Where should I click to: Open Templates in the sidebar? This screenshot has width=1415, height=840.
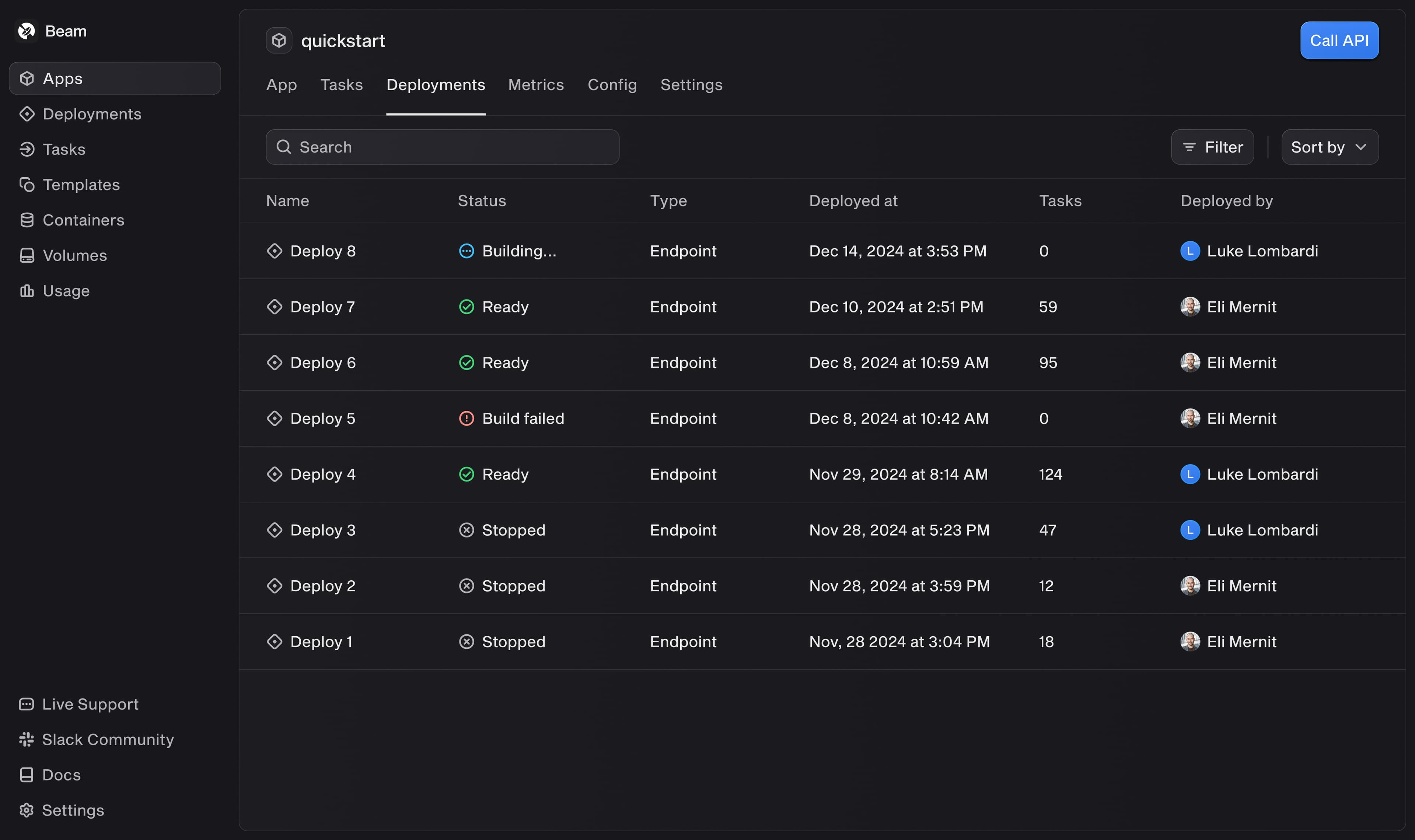(81, 185)
